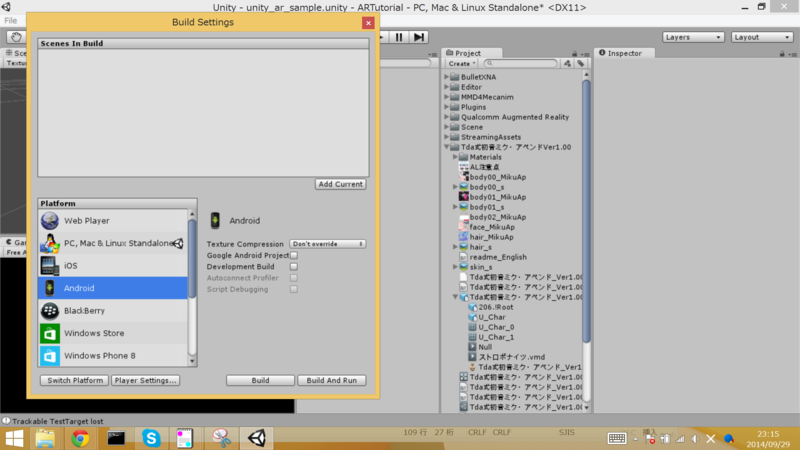Open Player Settings
800x450 pixels.
(145, 380)
